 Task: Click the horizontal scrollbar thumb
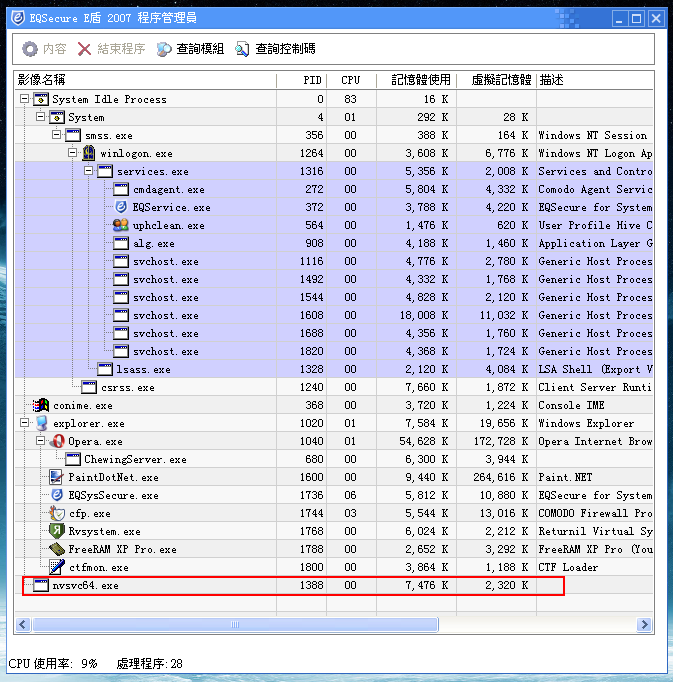point(235,625)
